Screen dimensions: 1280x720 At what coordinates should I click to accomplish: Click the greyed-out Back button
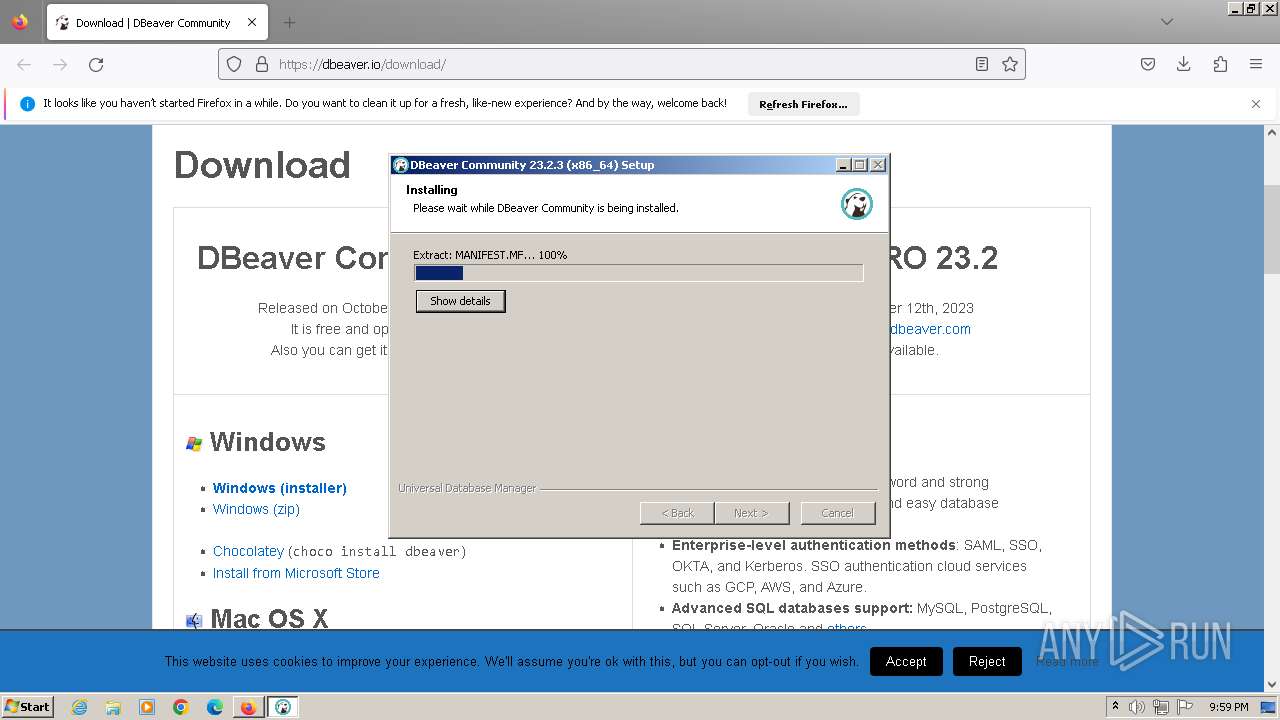pos(677,513)
